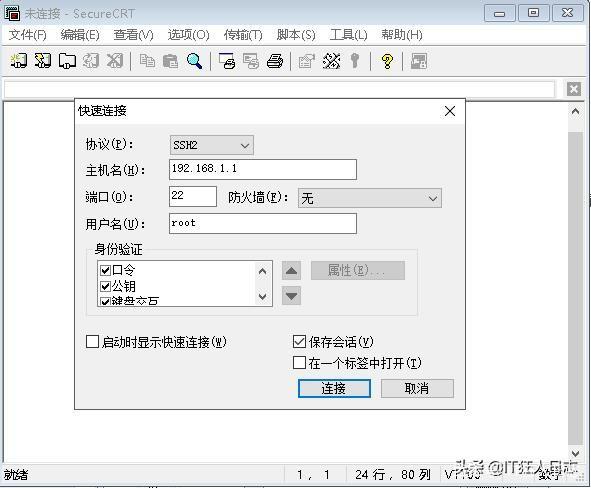Open Global Options tools icon
The image size is (591, 488).
[331, 61]
